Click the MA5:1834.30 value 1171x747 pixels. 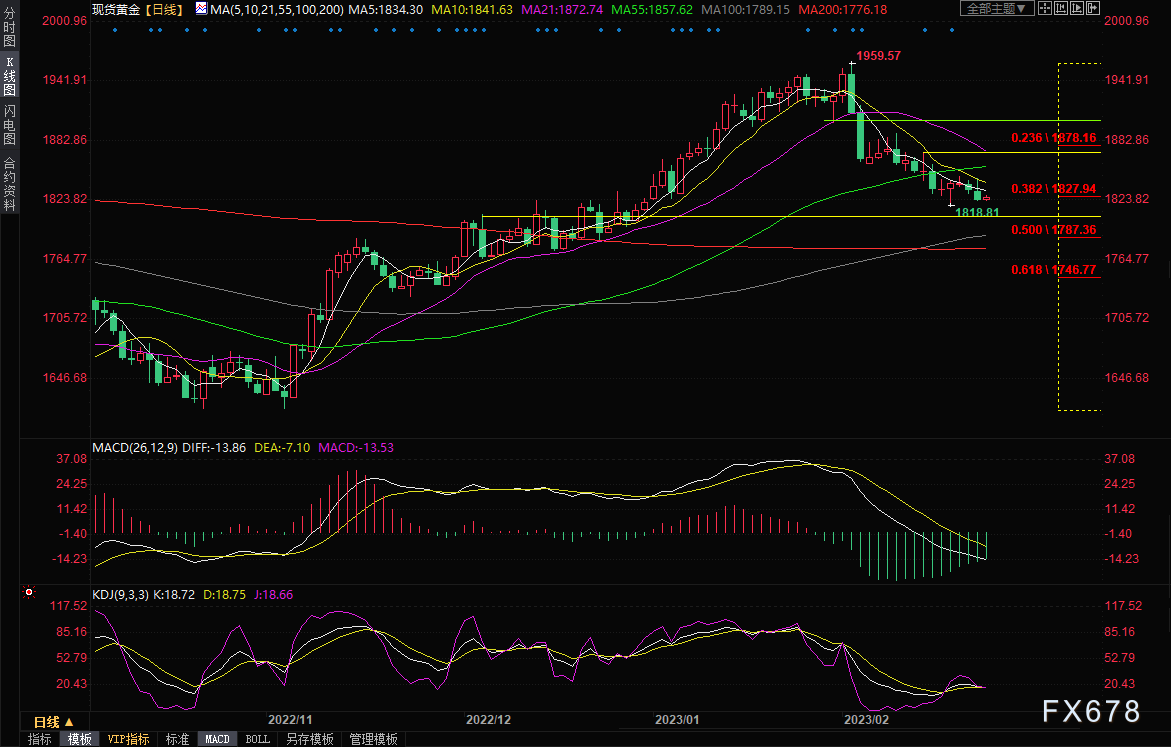click(385, 10)
